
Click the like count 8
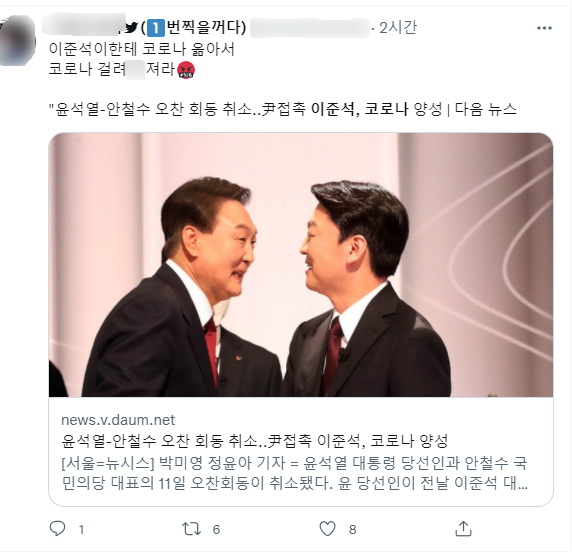click(x=352, y=529)
